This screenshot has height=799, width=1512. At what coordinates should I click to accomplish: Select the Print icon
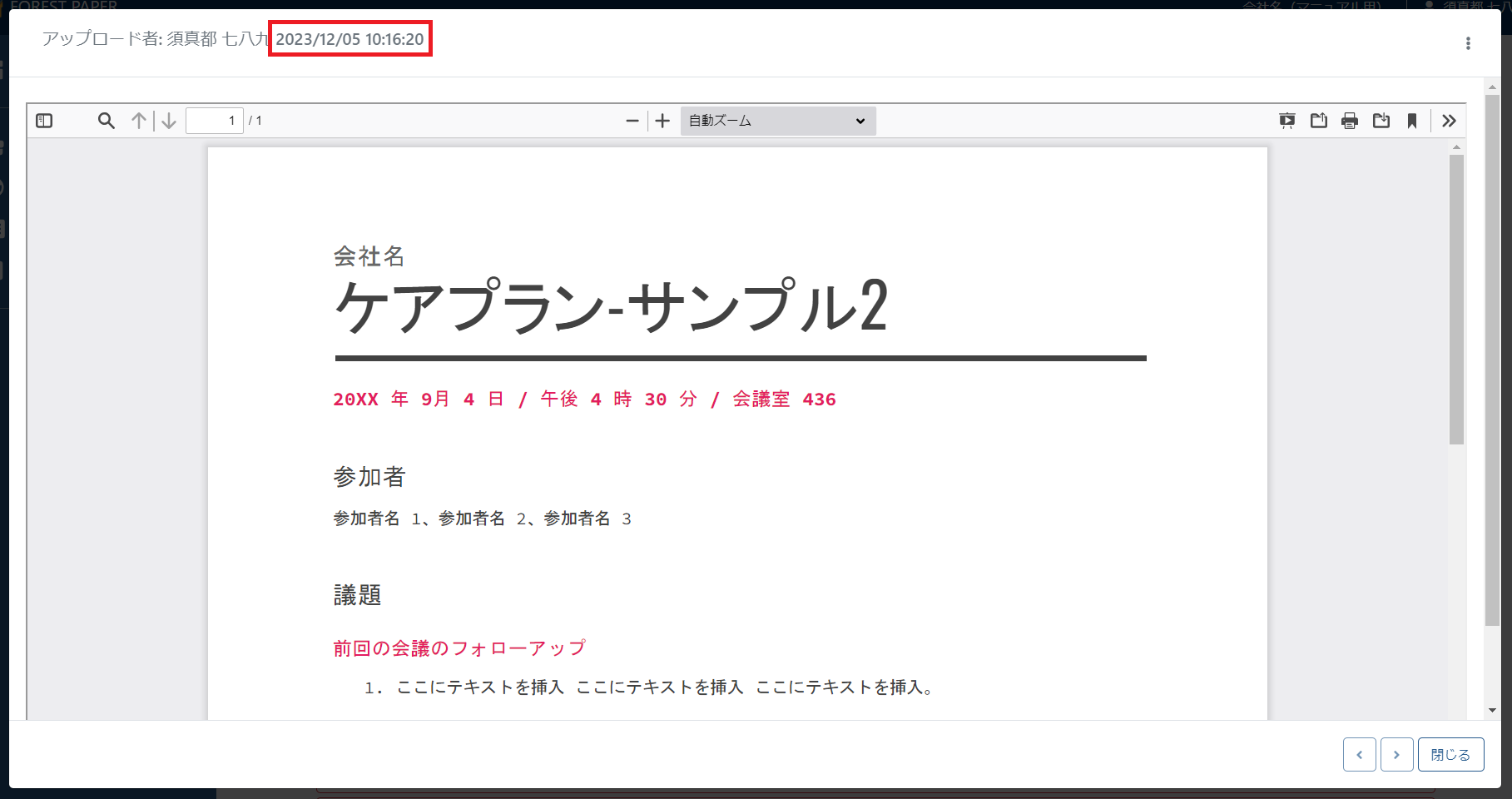click(1350, 121)
